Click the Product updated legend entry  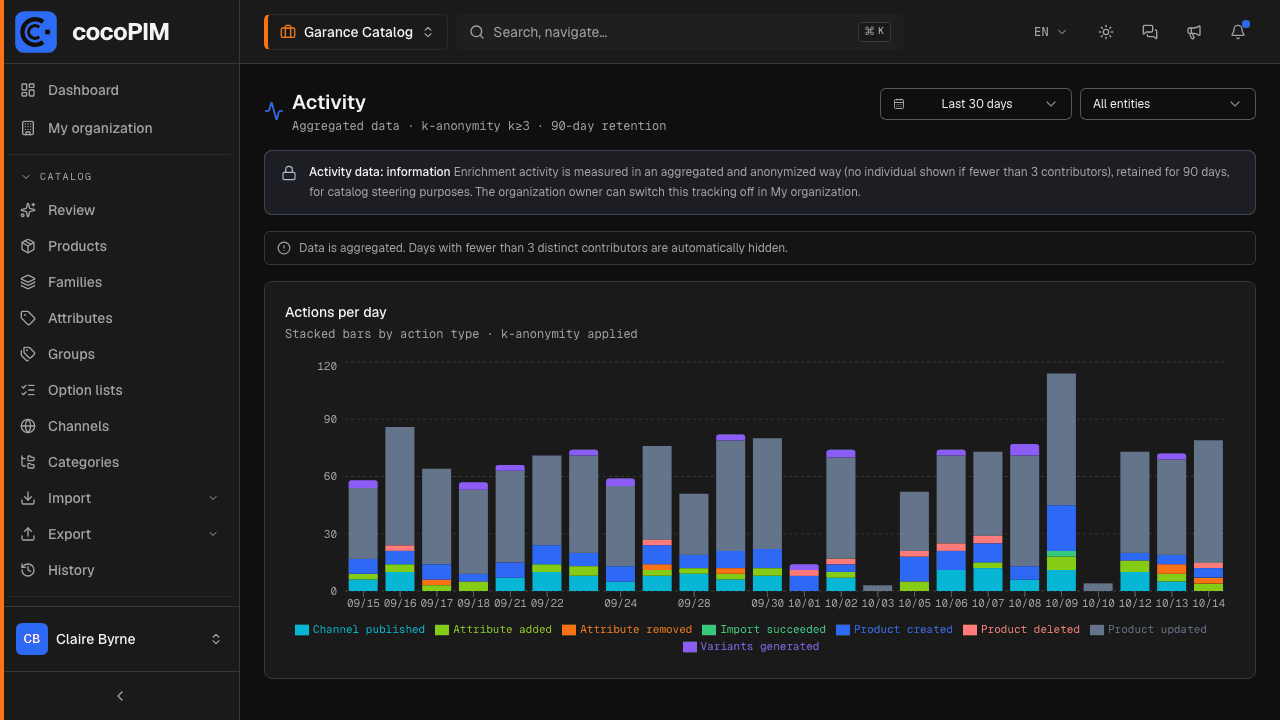[1148, 630]
